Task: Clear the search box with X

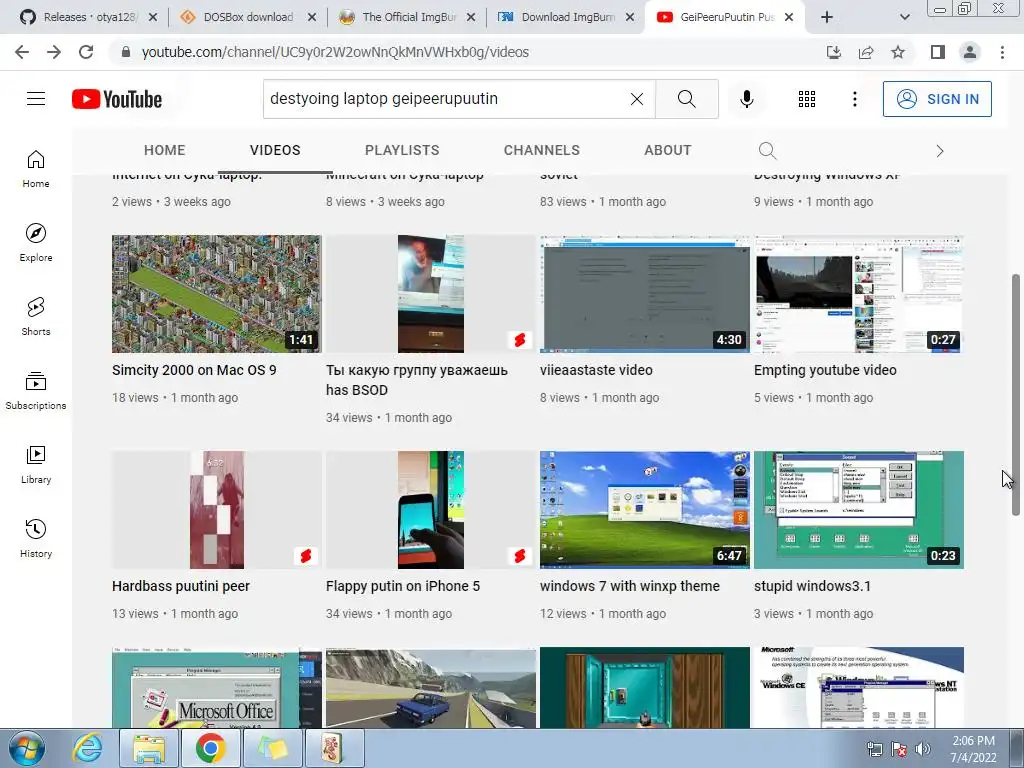Action: [637, 99]
